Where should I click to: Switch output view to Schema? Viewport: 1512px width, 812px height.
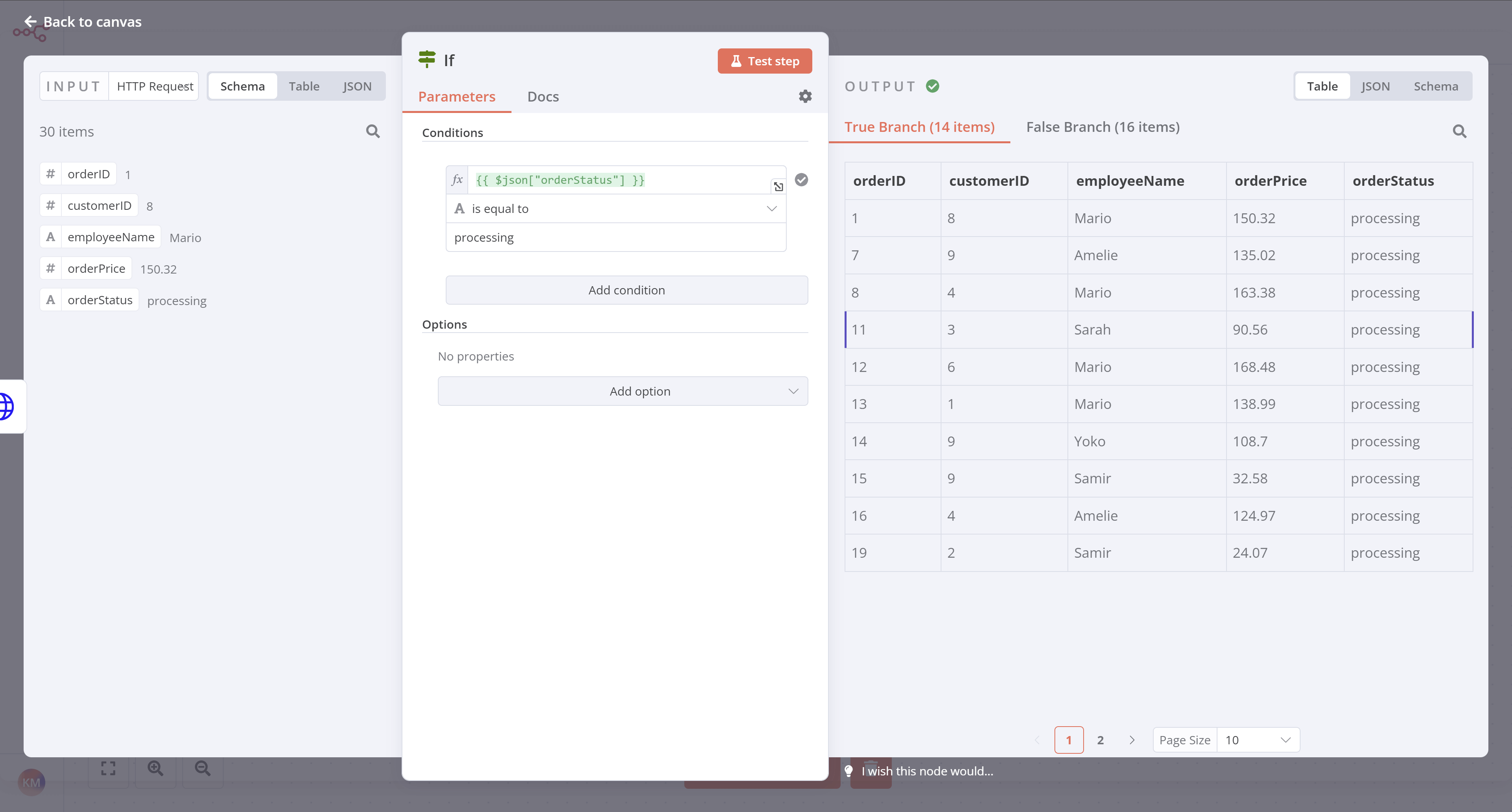[1435, 86]
